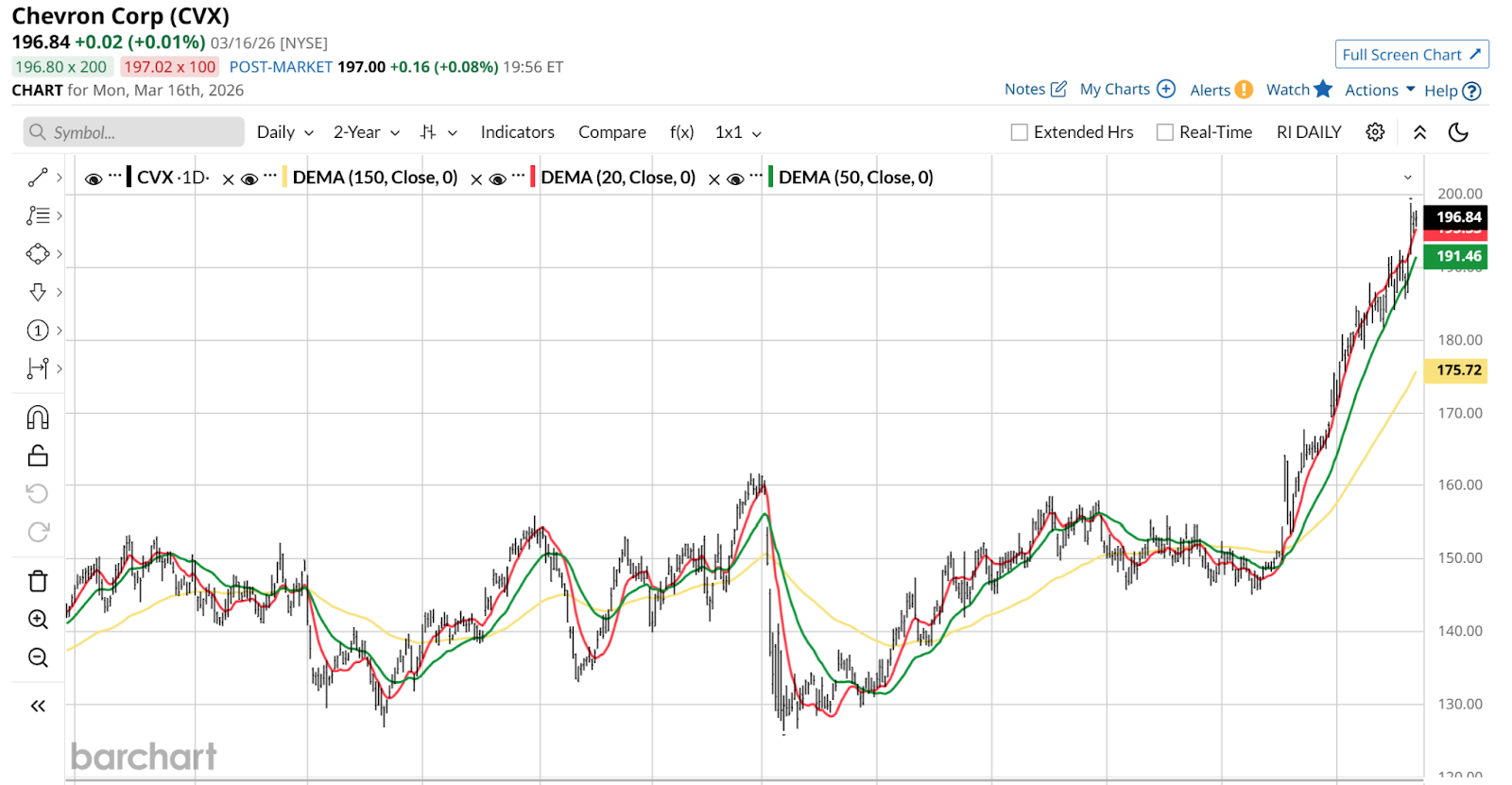Image resolution: width=1512 pixels, height=785 pixels.
Task: Click the undo arrow icon
Action: 38,494
